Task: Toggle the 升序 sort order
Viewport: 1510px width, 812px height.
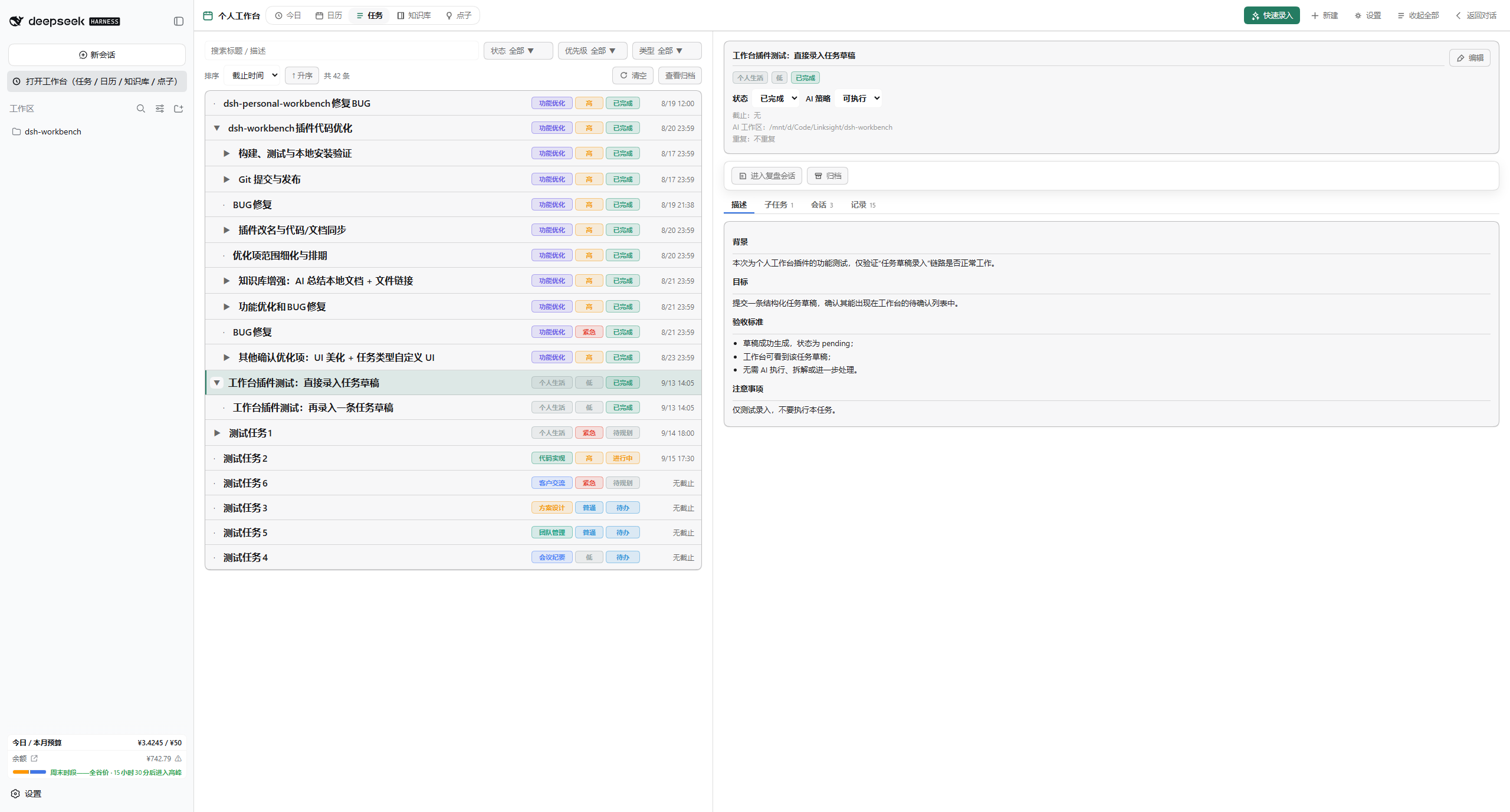Action: 302,75
